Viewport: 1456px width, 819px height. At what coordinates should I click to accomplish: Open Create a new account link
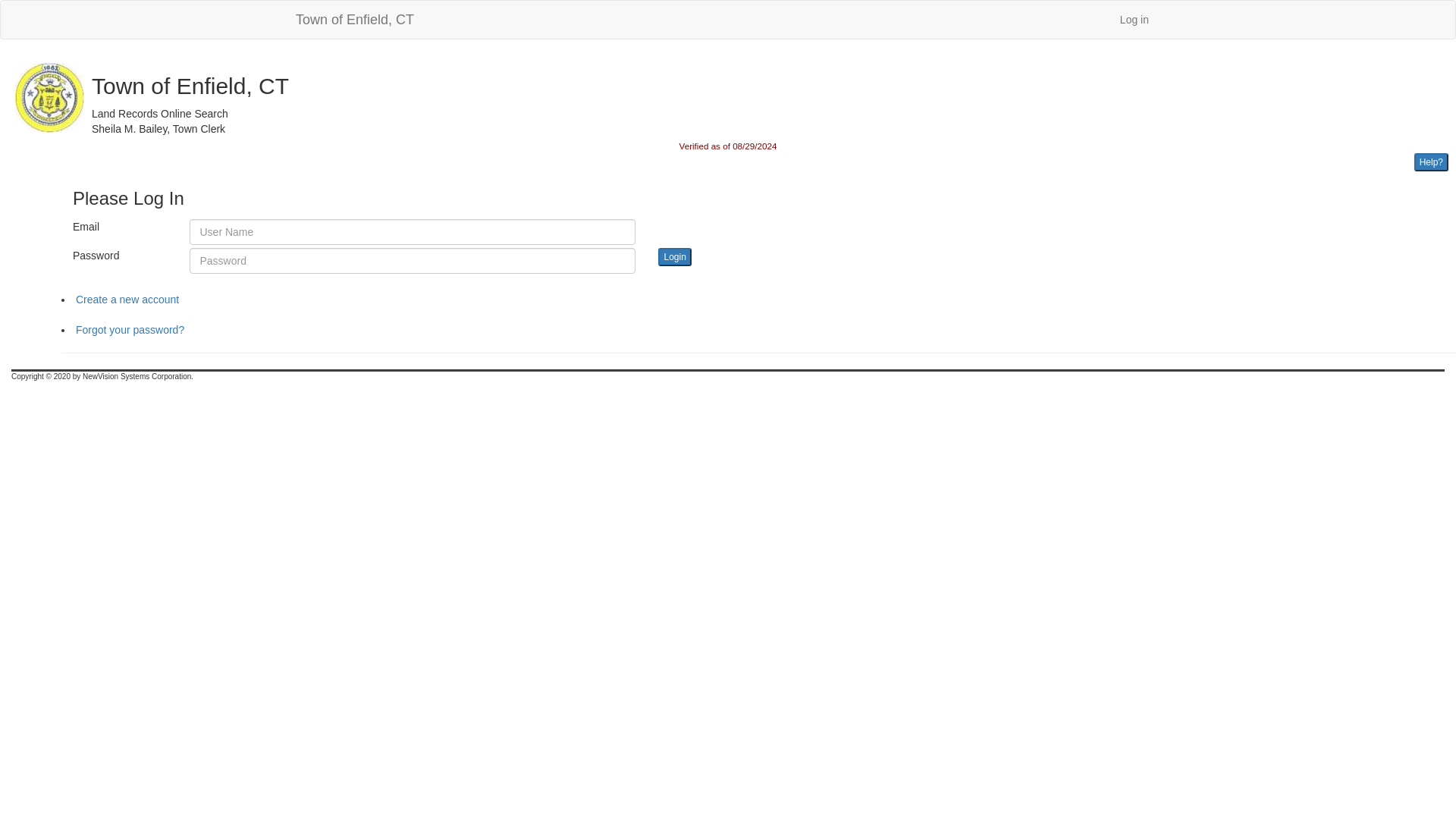click(127, 300)
